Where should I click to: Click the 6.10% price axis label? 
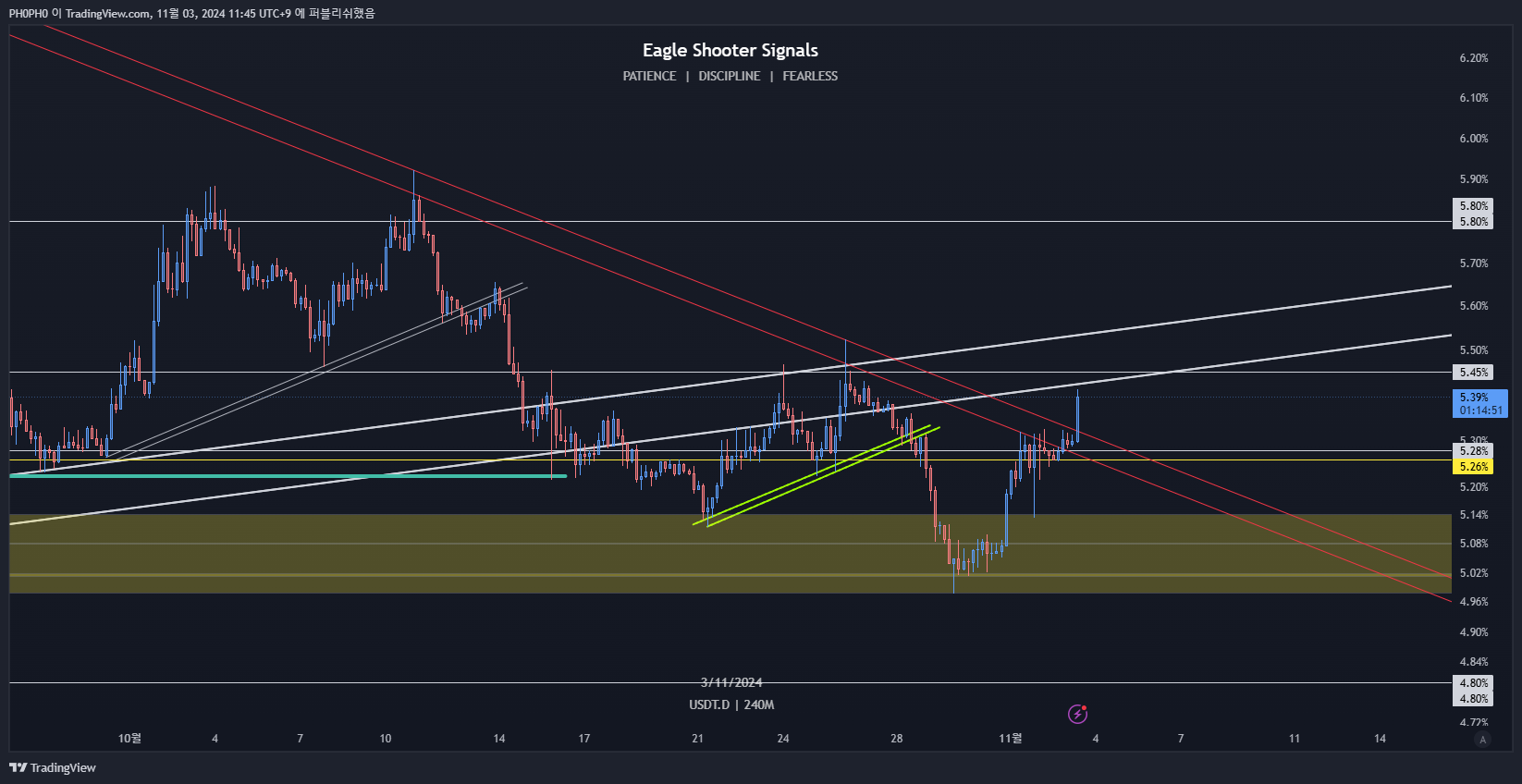point(1474,98)
